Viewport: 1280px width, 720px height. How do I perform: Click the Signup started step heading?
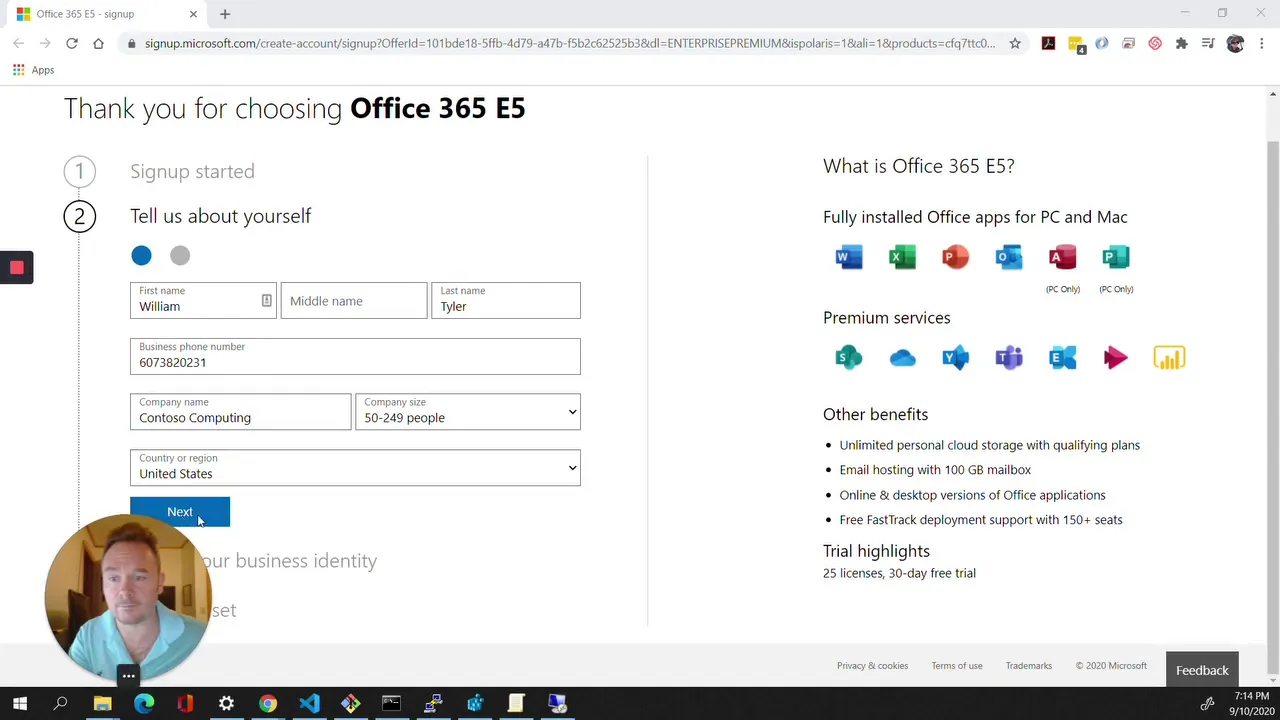tap(192, 171)
